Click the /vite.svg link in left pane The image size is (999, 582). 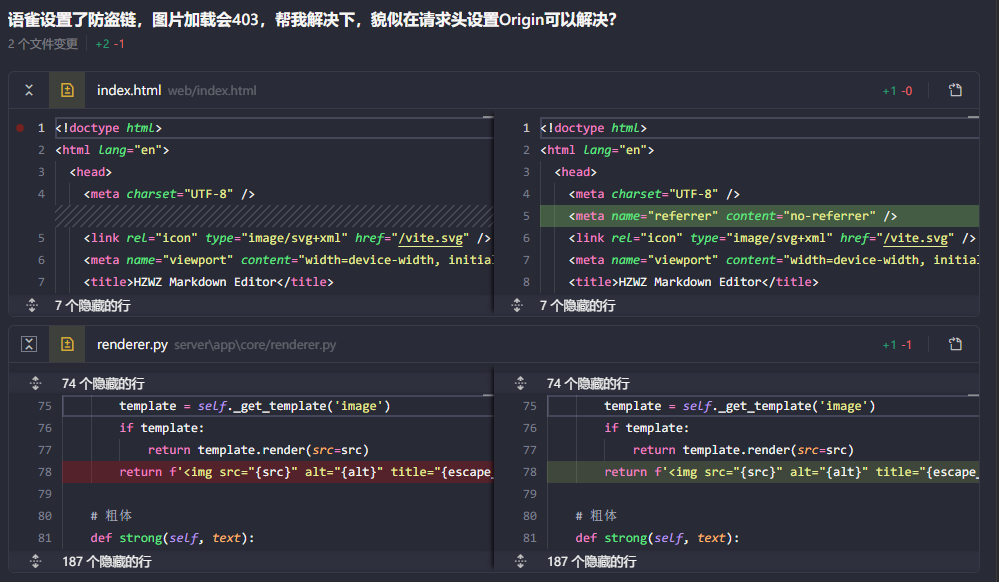pos(433,238)
